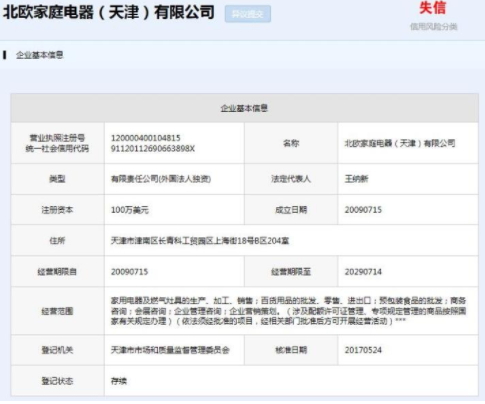Click the 住所 field label

[x=57, y=241]
